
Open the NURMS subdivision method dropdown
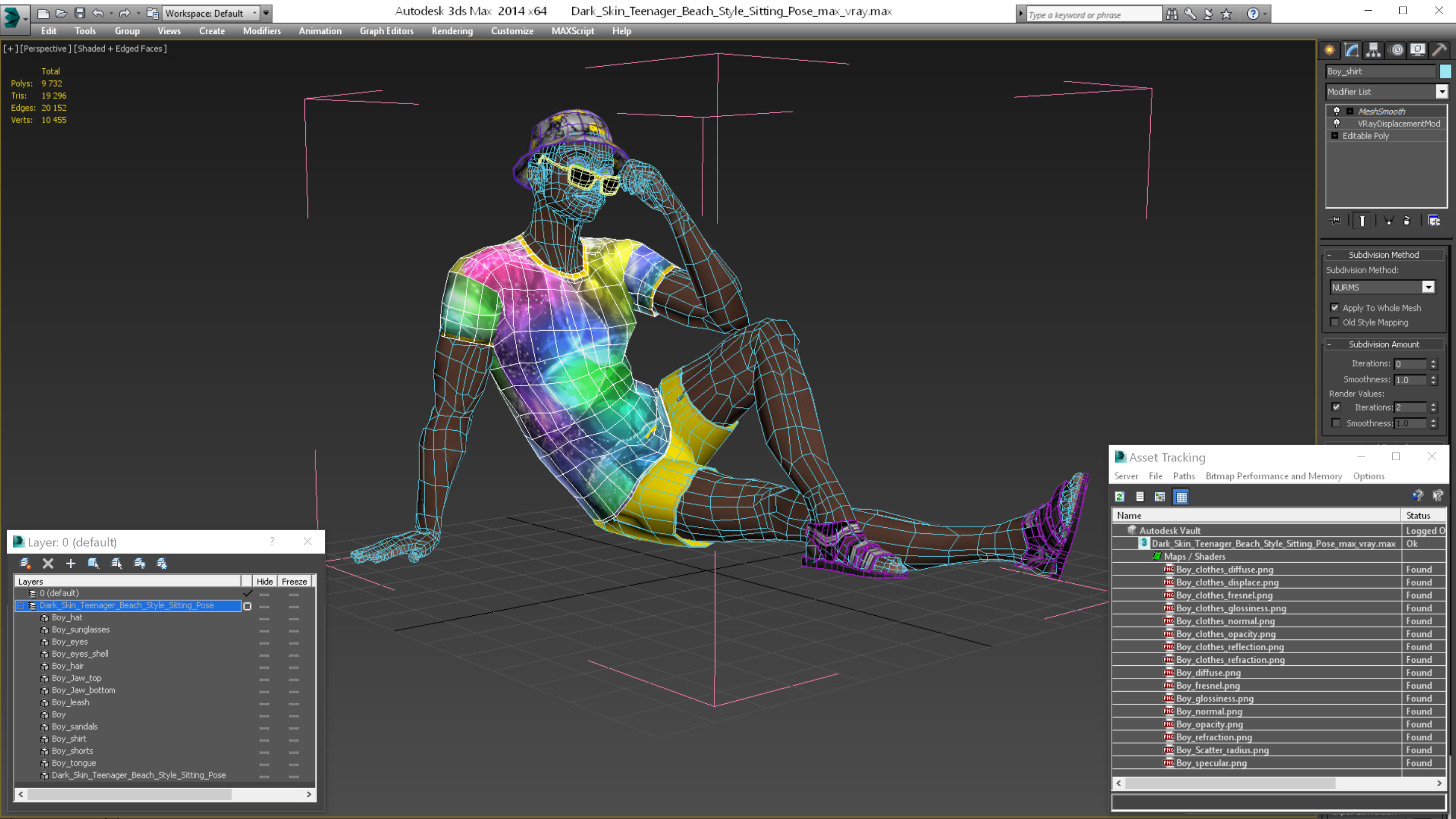tap(1382, 287)
